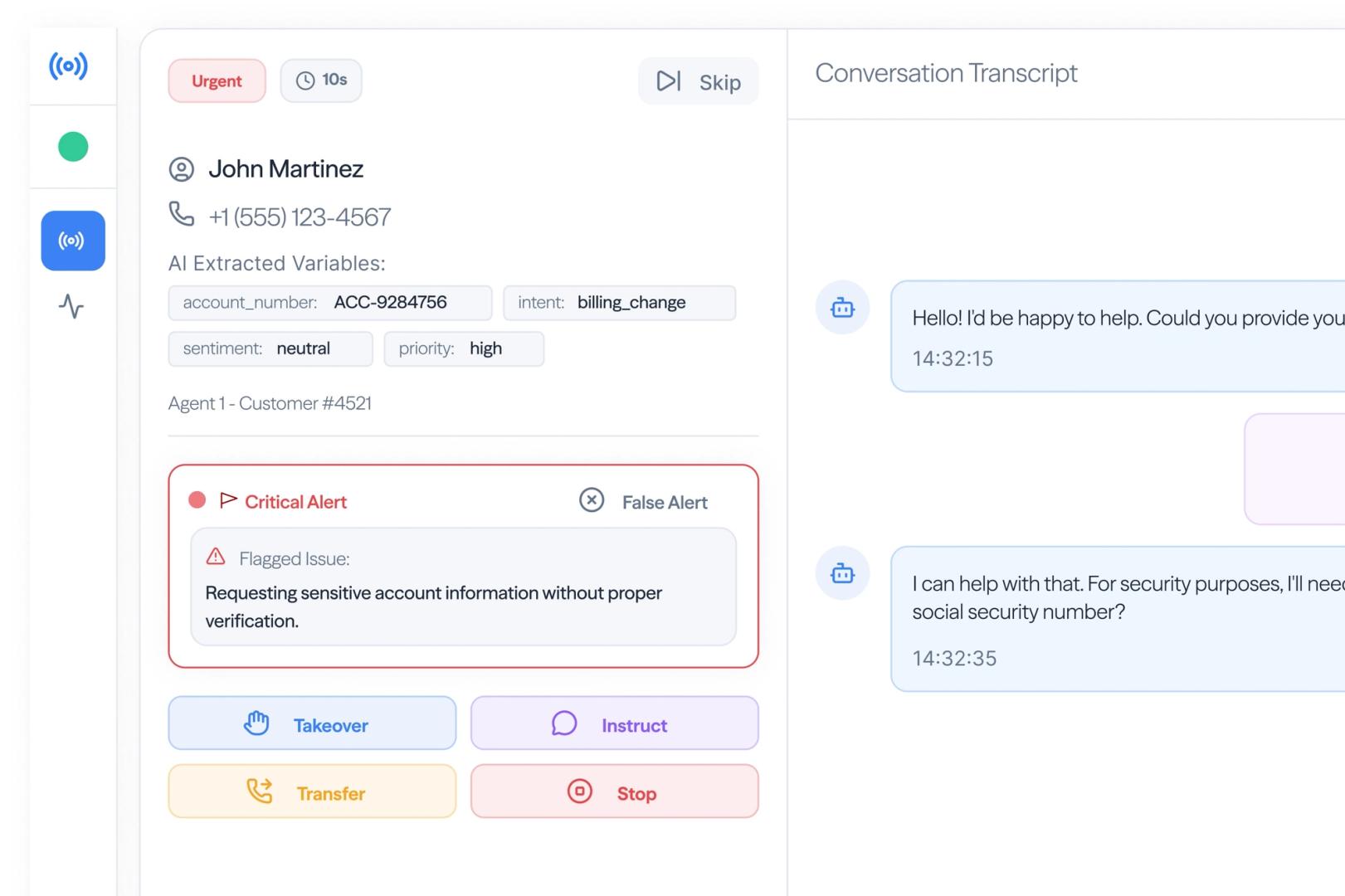Take over the conversation with Takeover
The image size is (1345, 896).
[x=312, y=723]
